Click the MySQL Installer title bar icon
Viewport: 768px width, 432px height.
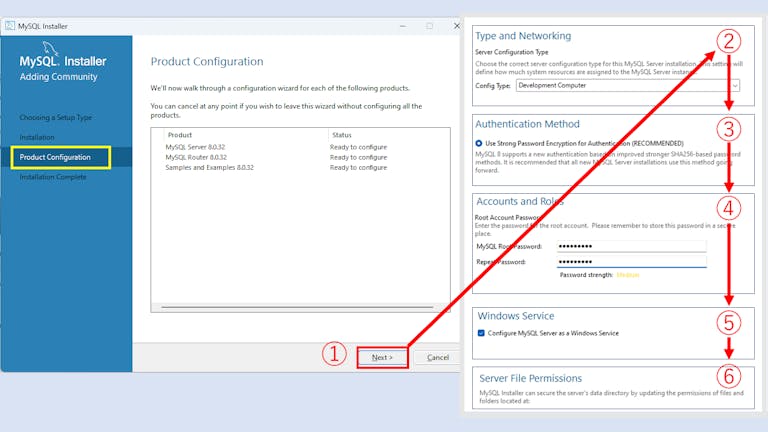(x=10, y=26)
